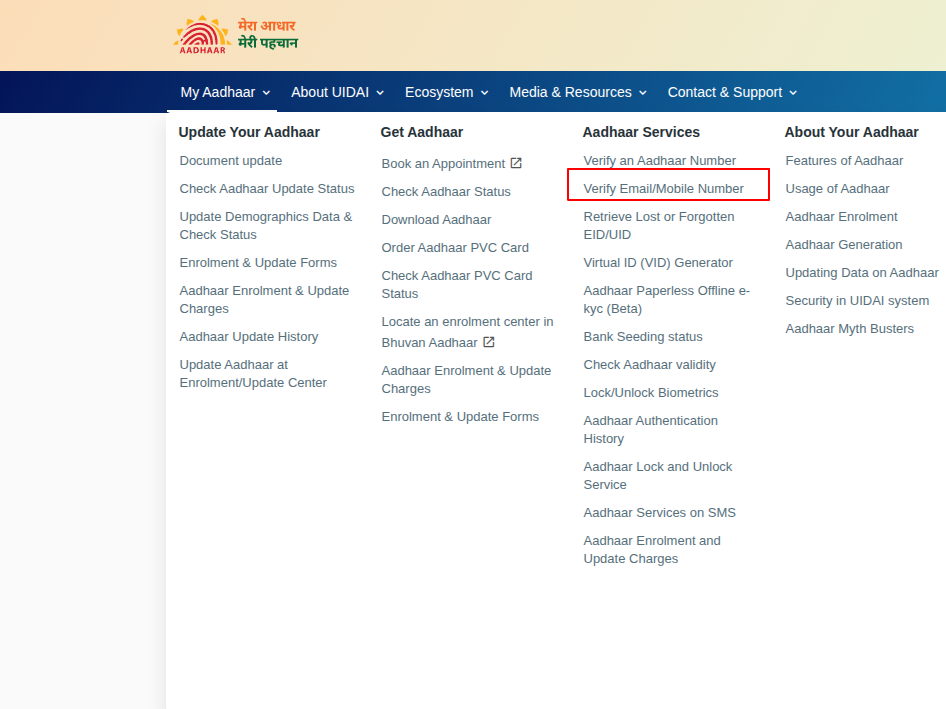Click the Get Aadhaar heading
This screenshot has width=946, height=709.
click(422, 132)
